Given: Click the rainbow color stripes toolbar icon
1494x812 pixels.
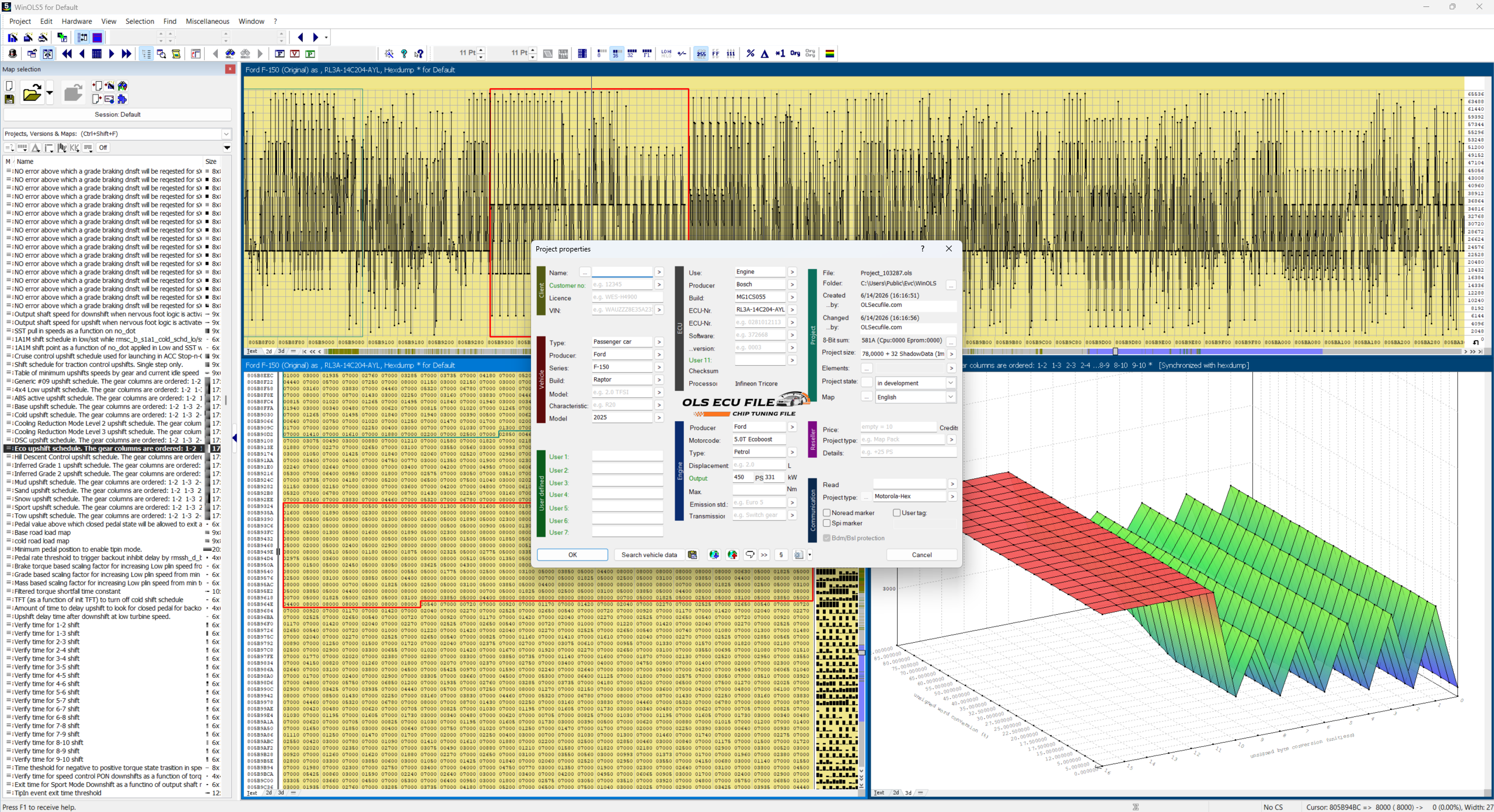Looking at the screenshot, I should 829,54.
